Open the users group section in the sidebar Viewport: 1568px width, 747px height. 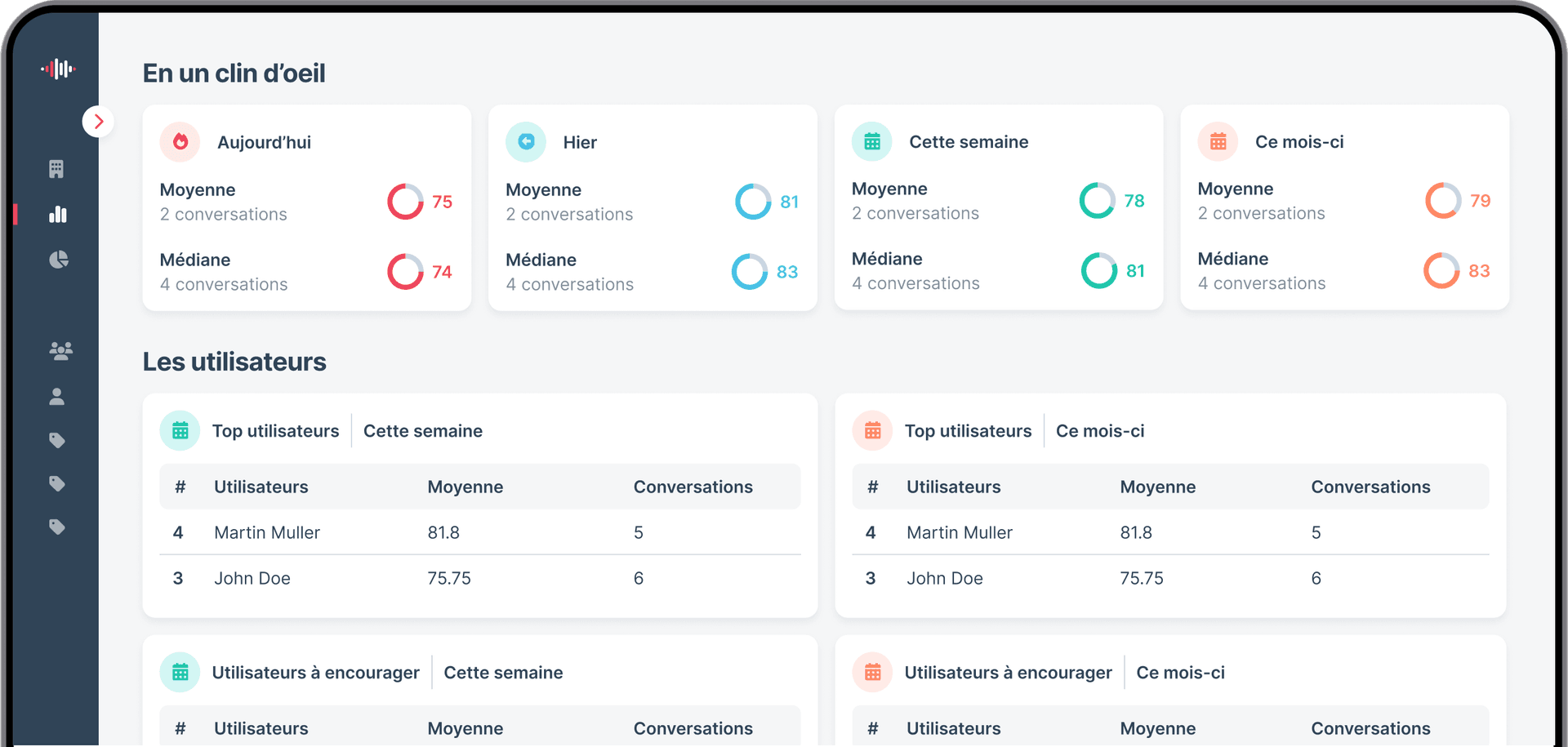point(58,351)
